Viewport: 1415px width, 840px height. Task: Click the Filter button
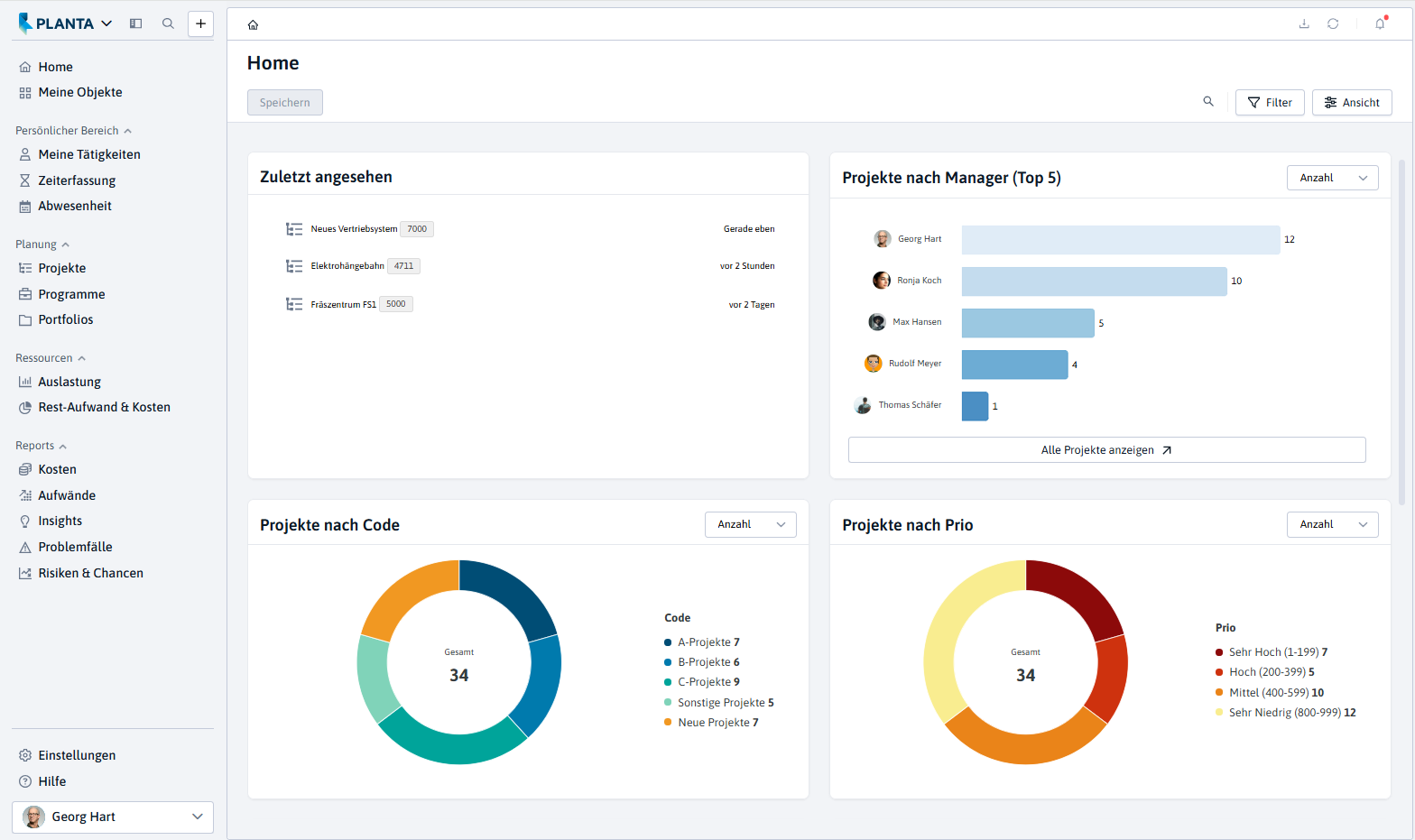1270,102
